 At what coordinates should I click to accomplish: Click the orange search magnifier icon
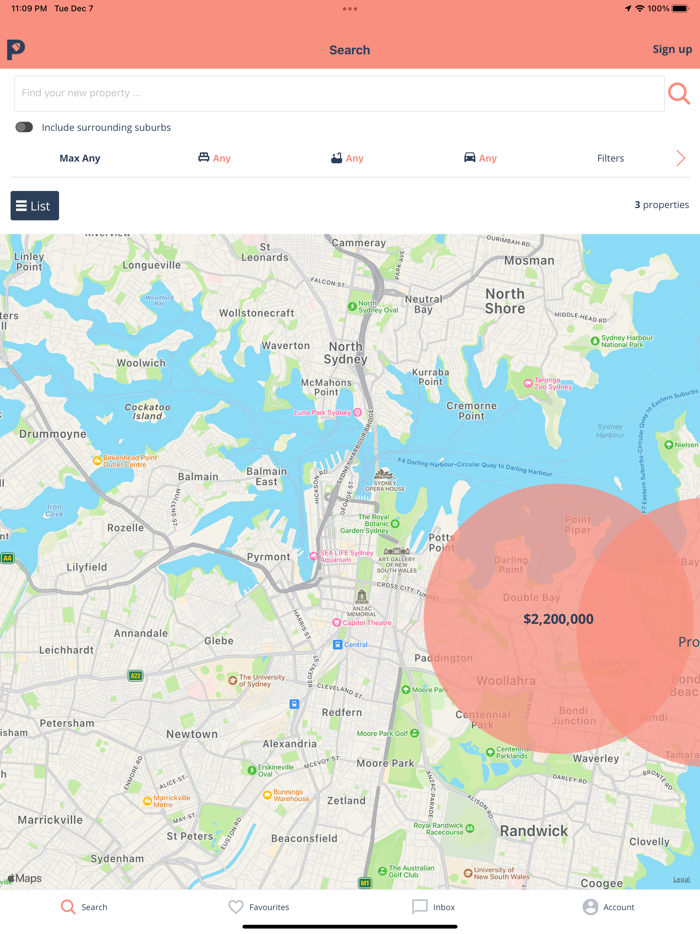[679, 94]
